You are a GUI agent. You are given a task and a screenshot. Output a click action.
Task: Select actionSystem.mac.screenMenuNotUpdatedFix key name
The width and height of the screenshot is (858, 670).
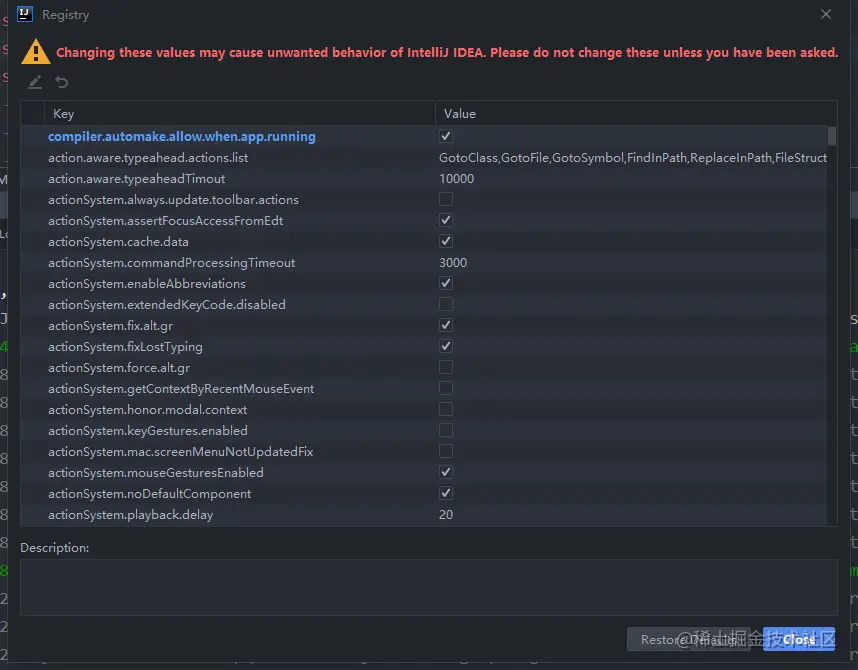181,451
